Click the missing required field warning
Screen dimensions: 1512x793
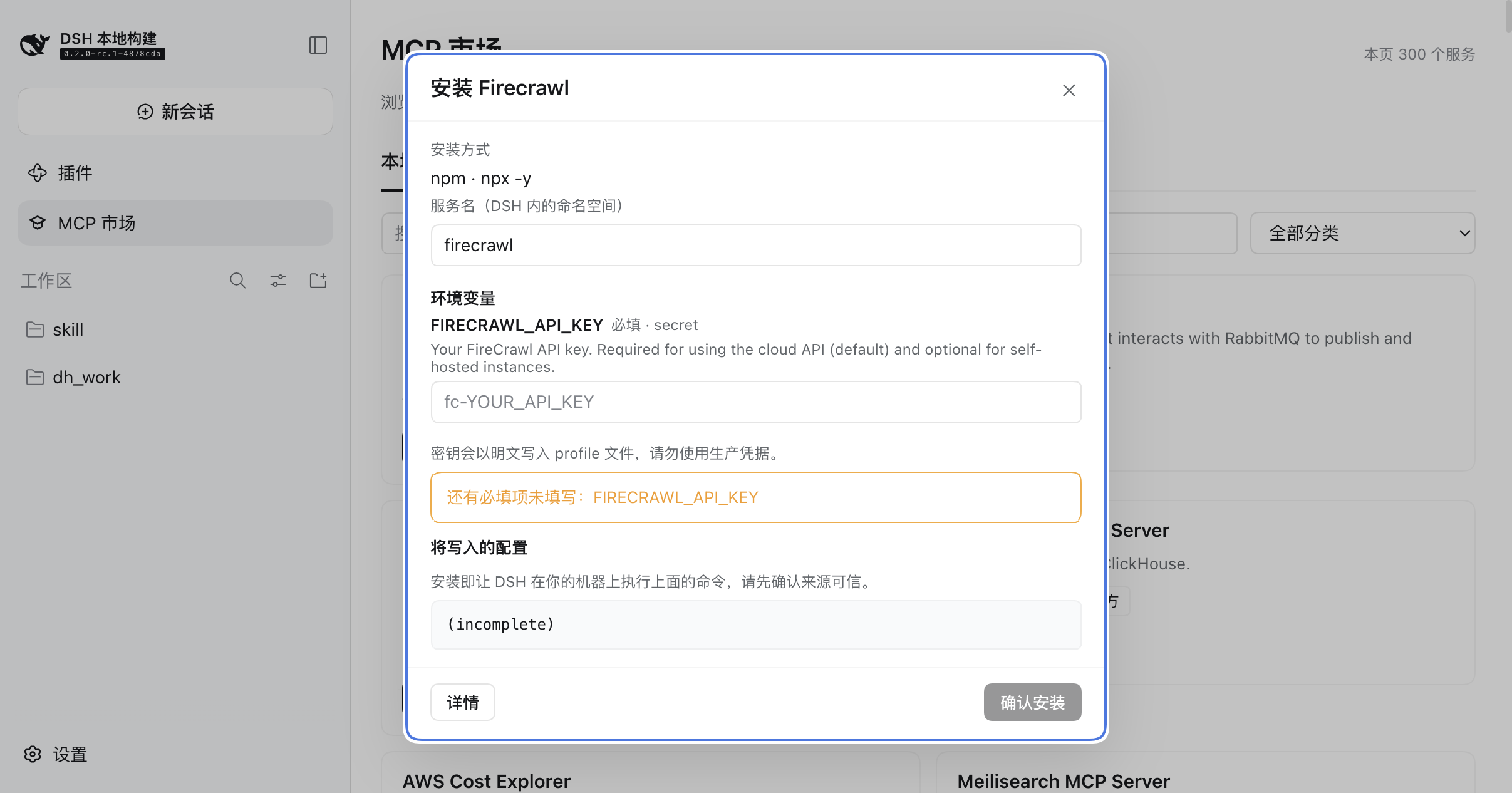tap(756, 497)
